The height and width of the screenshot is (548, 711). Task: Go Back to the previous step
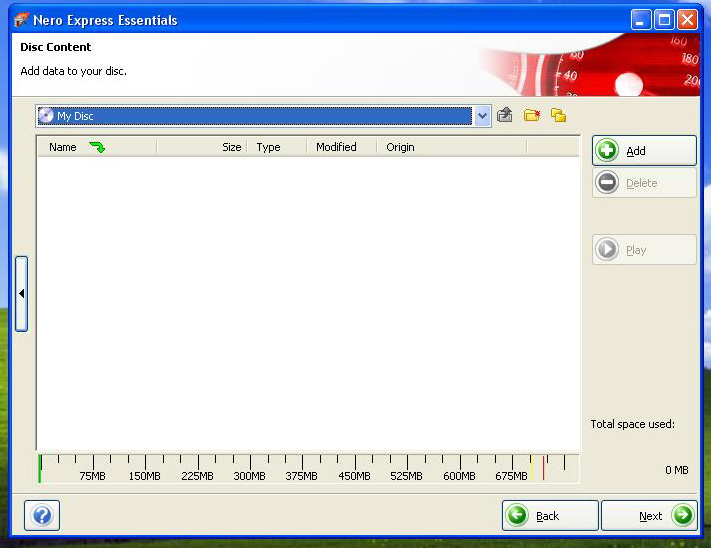pyautogui.click(x=550, y=515)
